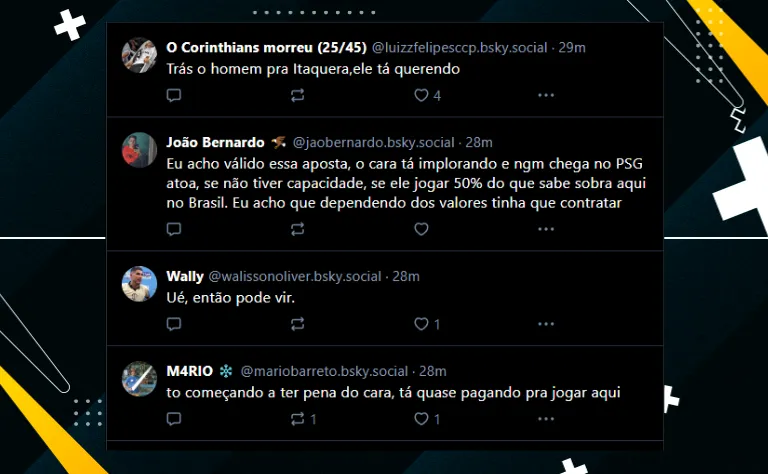Image resolution: width=768 pixels, height=474 pixels.
Task: Open three-dot menu on João Bernardo's post
Action: click(546, 229)
